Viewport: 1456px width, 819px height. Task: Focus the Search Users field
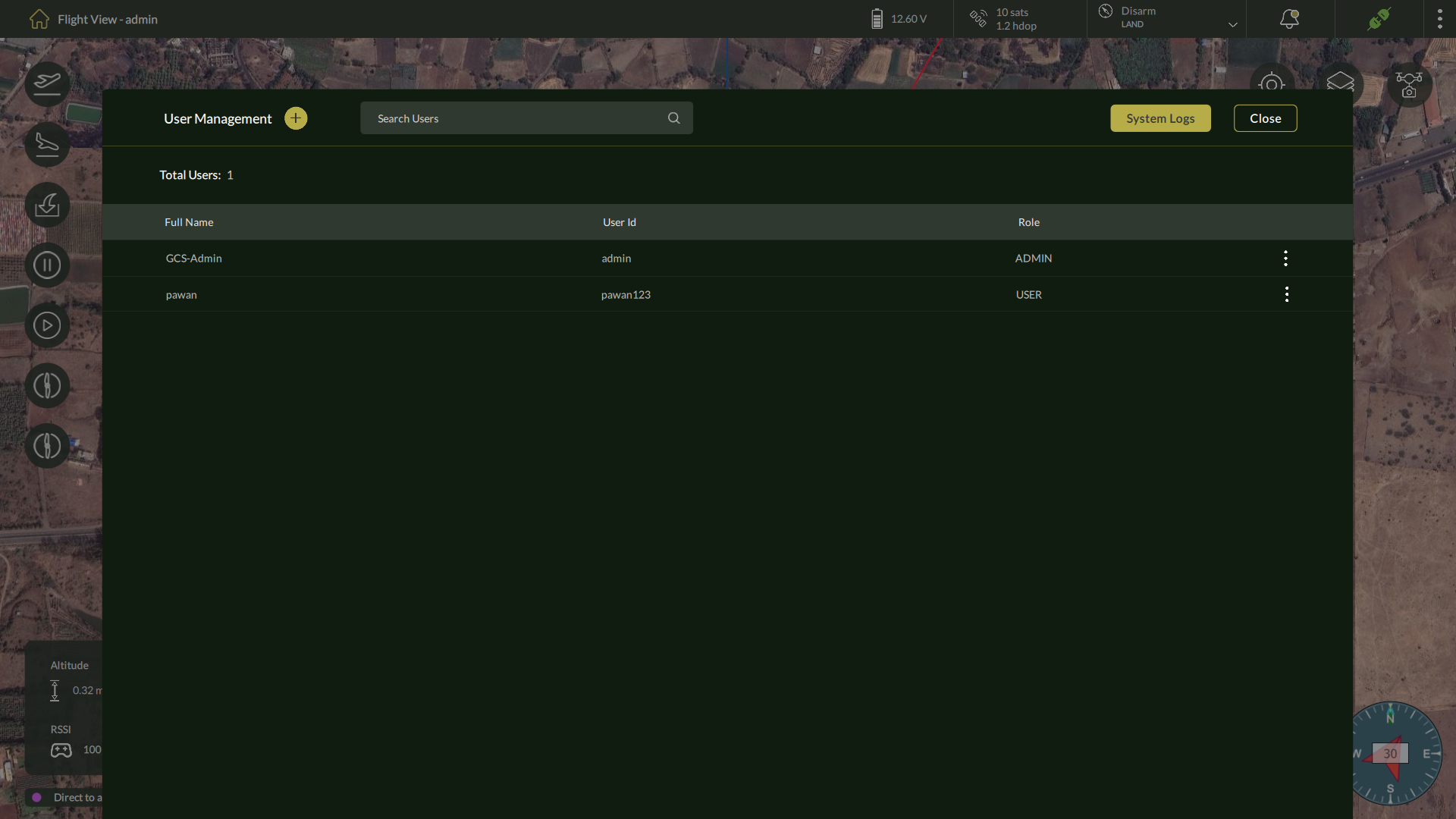click(x=526, y=118)
